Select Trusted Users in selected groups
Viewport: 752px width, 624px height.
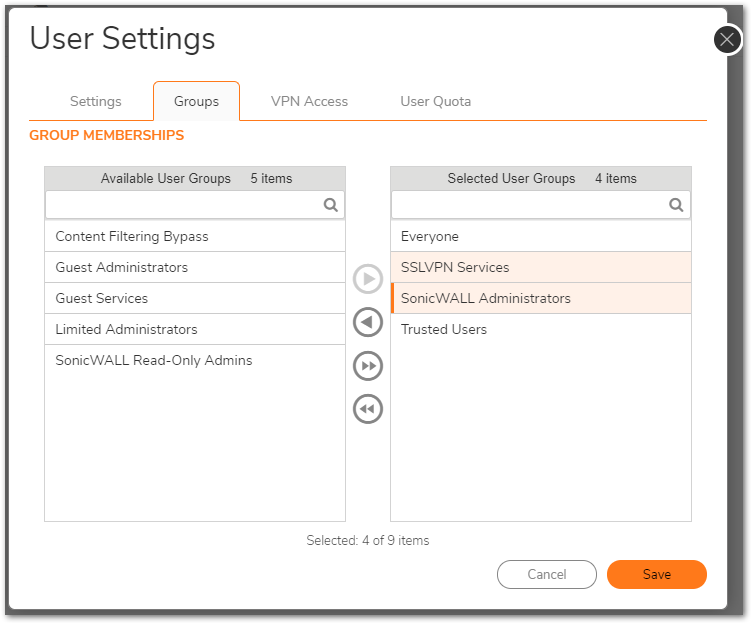pos(540,329)
